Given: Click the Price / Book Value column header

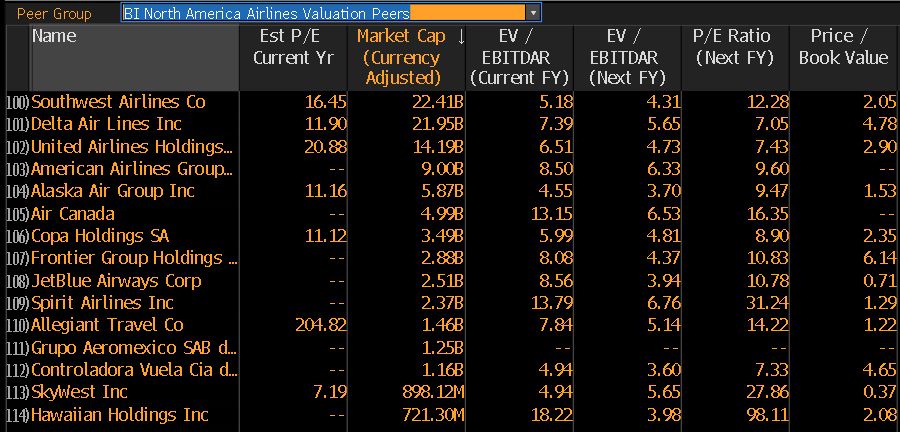Looking at the screenshot, I should 843,47.
